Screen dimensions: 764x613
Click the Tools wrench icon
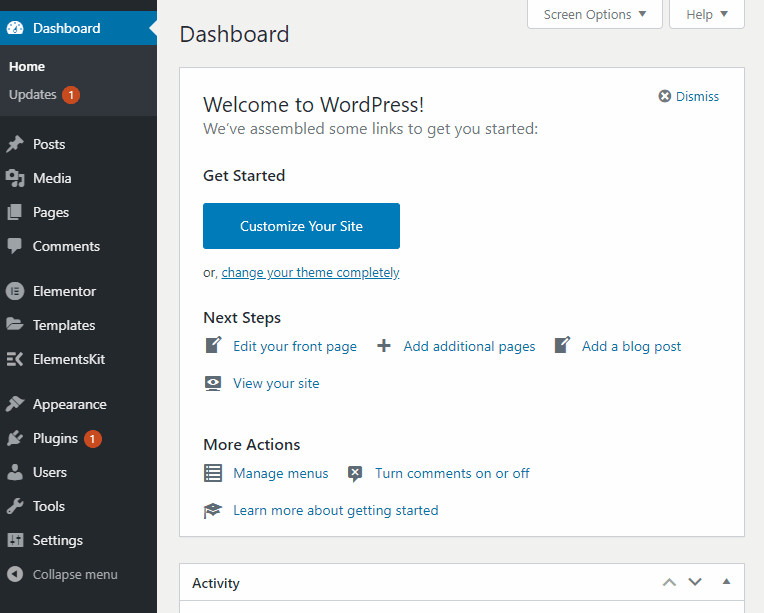pos(15,506)
